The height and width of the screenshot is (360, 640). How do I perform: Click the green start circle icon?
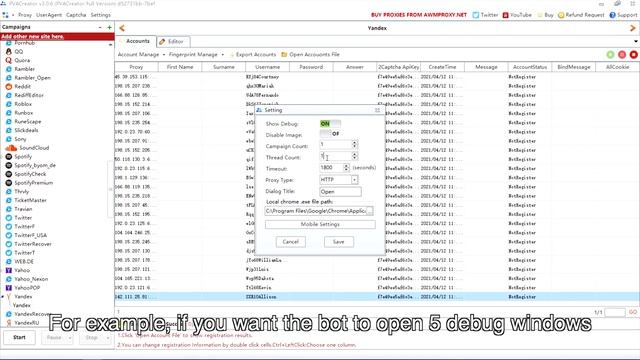click(x=610, y=55)
